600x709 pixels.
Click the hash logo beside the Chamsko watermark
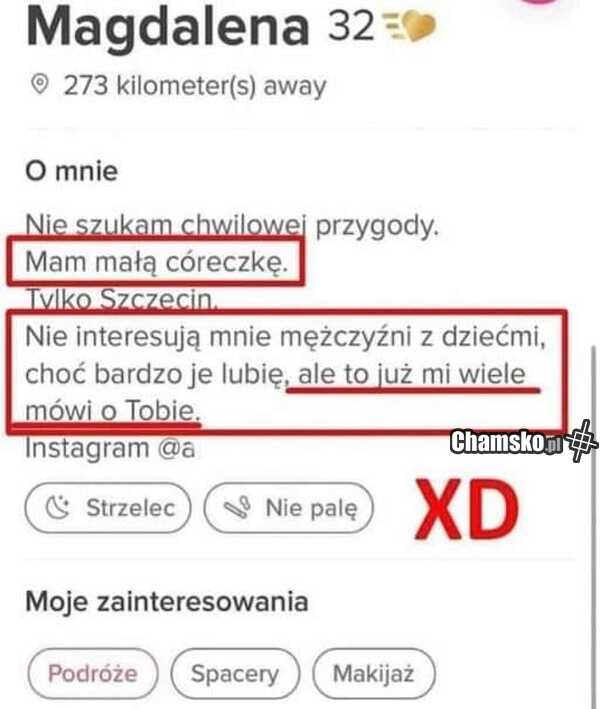coord(581,442)
